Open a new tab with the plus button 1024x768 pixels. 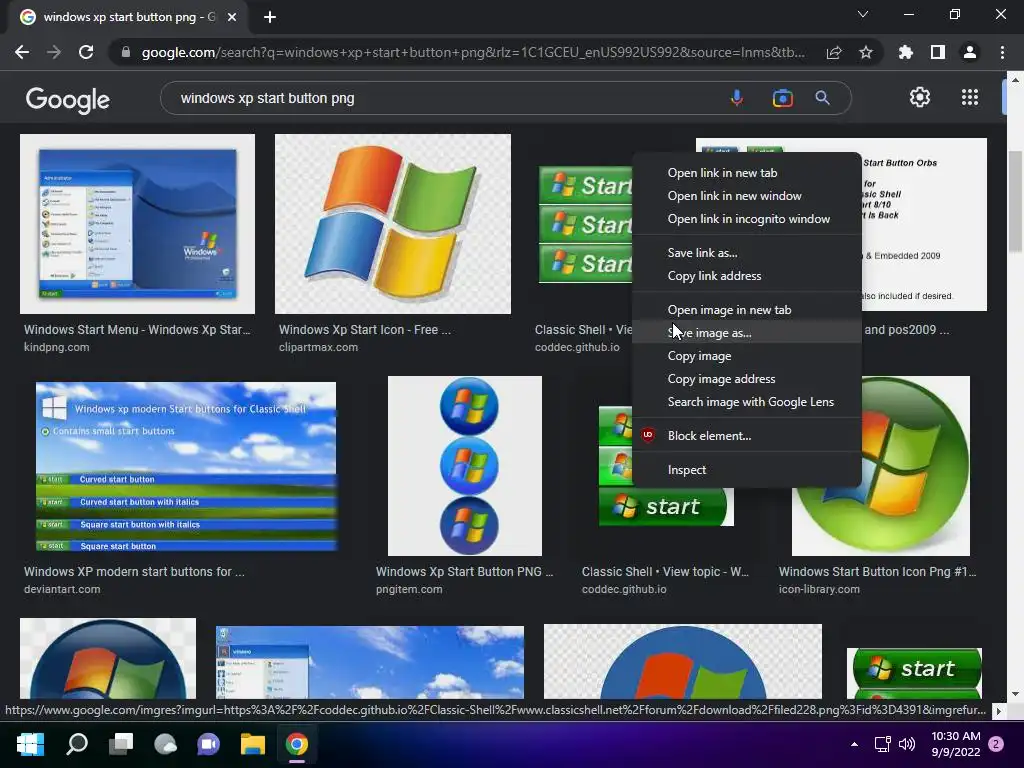pos(270,17)
